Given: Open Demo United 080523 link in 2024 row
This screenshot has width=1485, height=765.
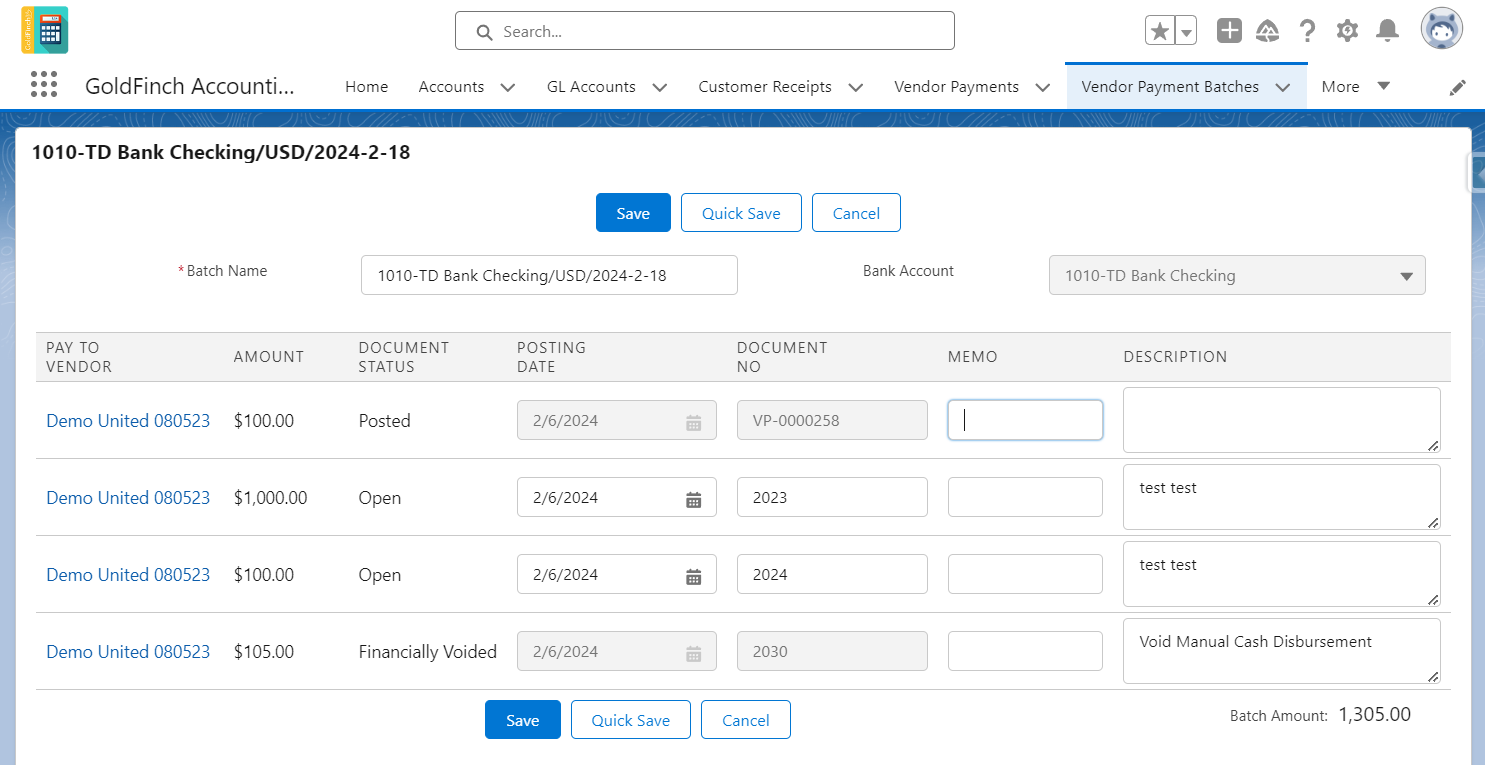Looking at the screenshot, I should [x=128, y=575].
